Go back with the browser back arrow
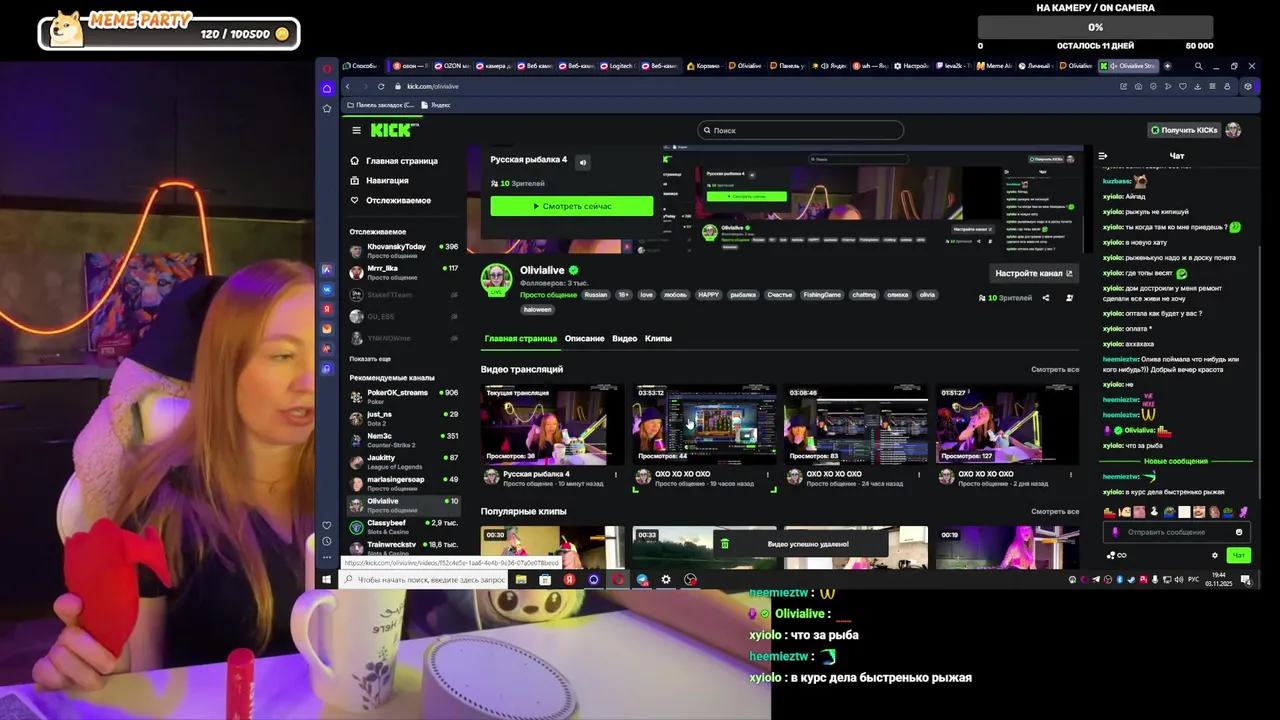The height and width of the screenshot is (720, 1280). pyautogui.click(x=348, y=86)
